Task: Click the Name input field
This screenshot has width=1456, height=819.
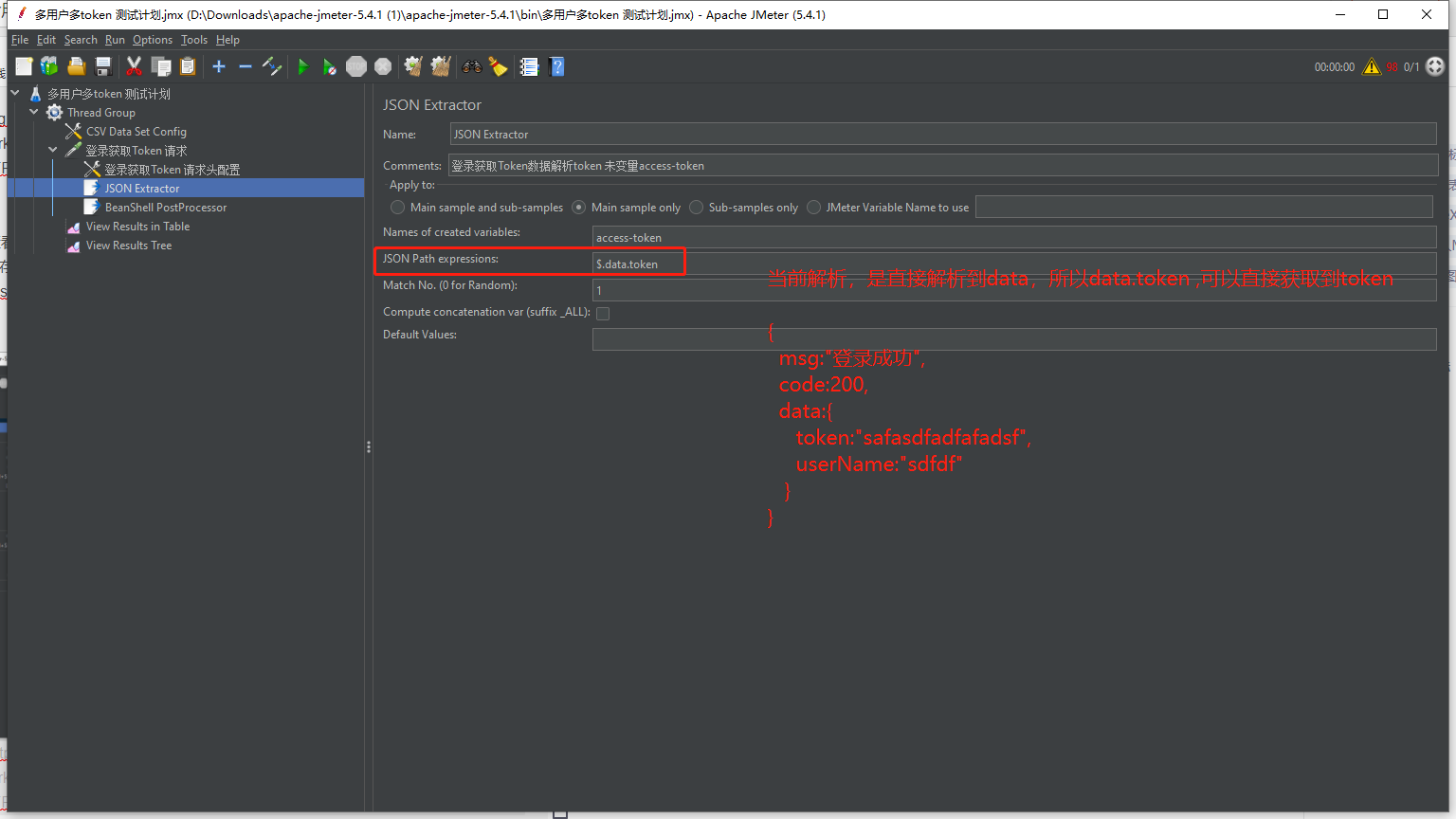Action: point(943,134)
